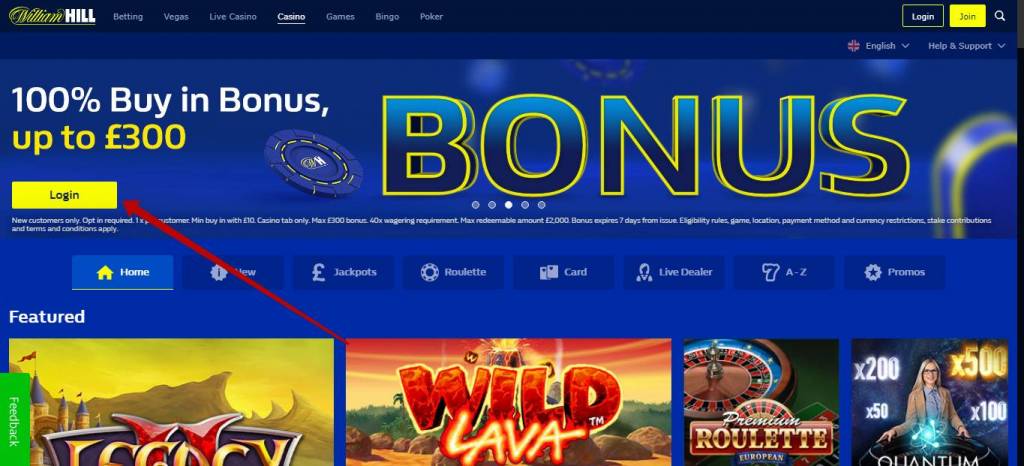Open the green Feedback side tab
Screen dimensions: 1024x466
14,420
